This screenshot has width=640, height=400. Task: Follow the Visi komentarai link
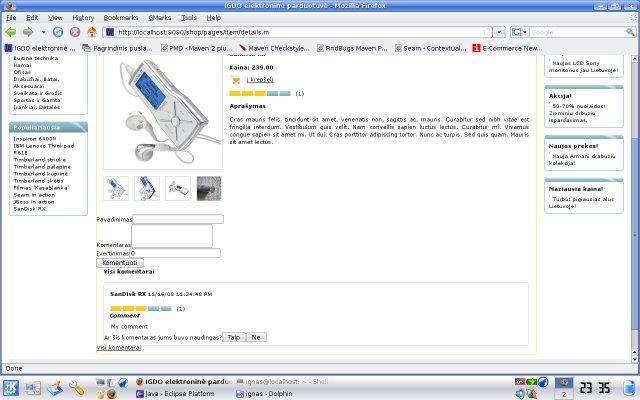(x=119, y=347)
